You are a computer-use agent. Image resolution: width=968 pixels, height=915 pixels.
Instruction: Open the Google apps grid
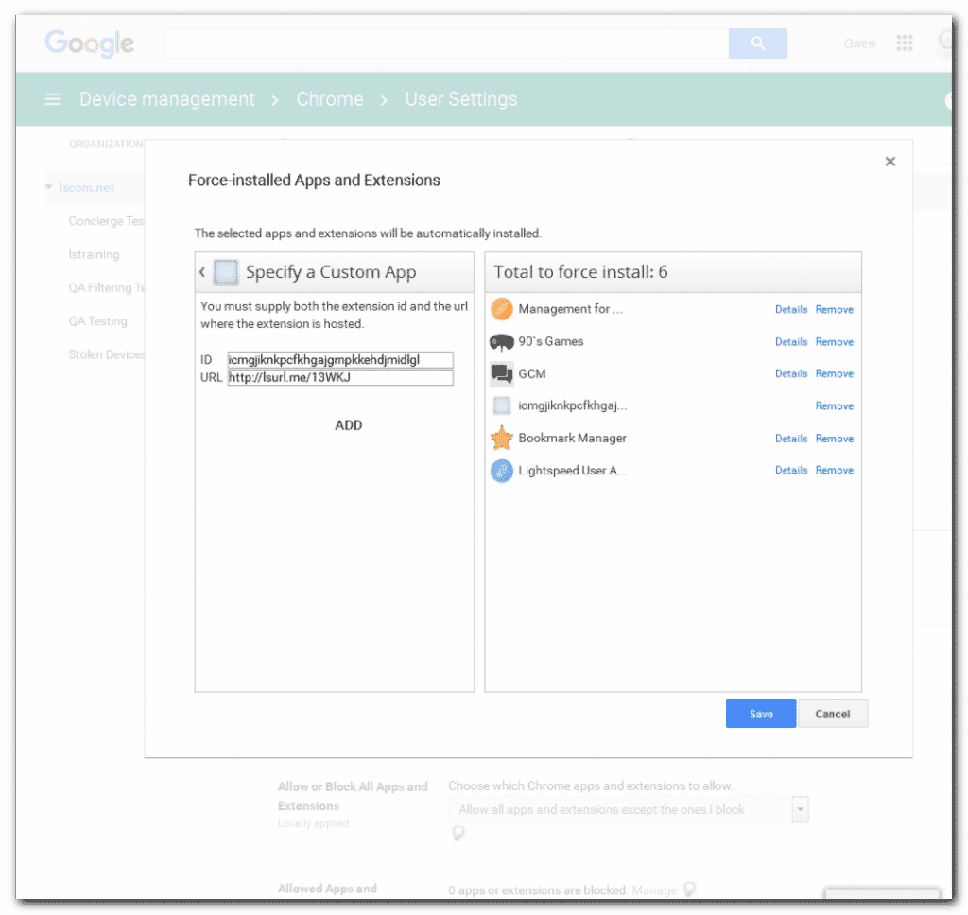(x=904, y=43)
